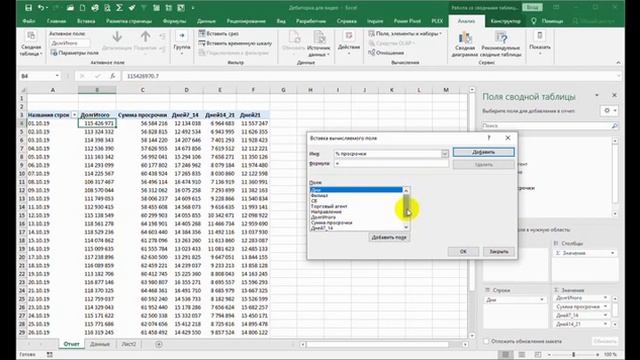Switch to Page Break Preview icon

(x=538, y=354)
